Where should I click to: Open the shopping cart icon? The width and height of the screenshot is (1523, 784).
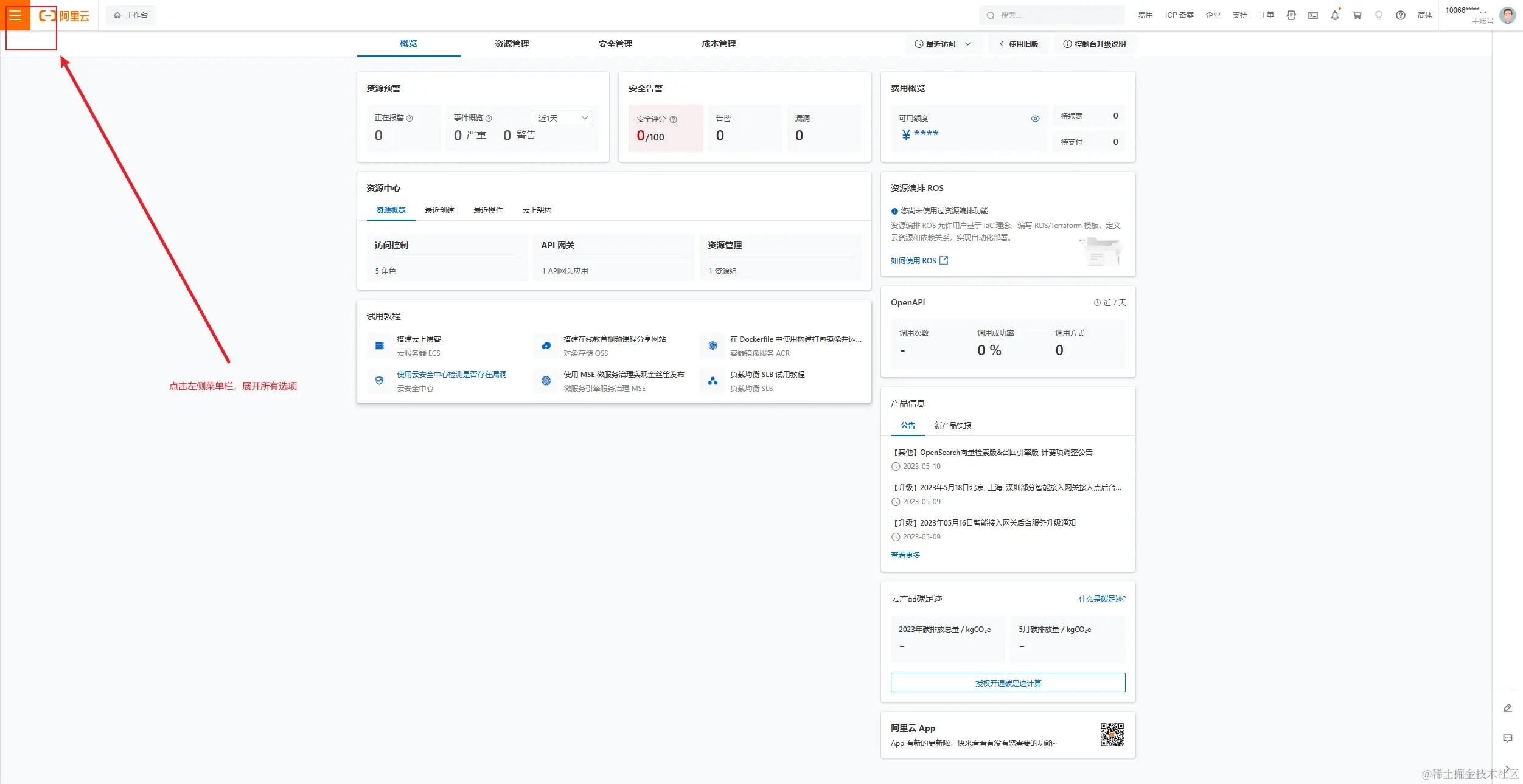pos(1356,15)
